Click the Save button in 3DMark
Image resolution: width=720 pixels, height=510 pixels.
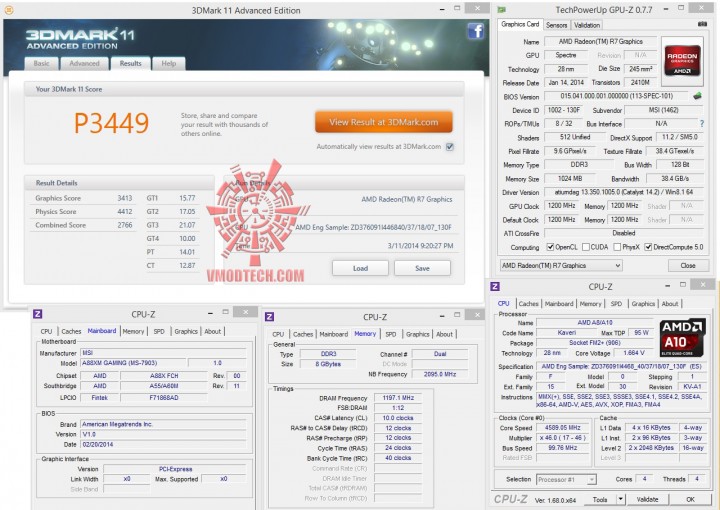pos(422,268)
